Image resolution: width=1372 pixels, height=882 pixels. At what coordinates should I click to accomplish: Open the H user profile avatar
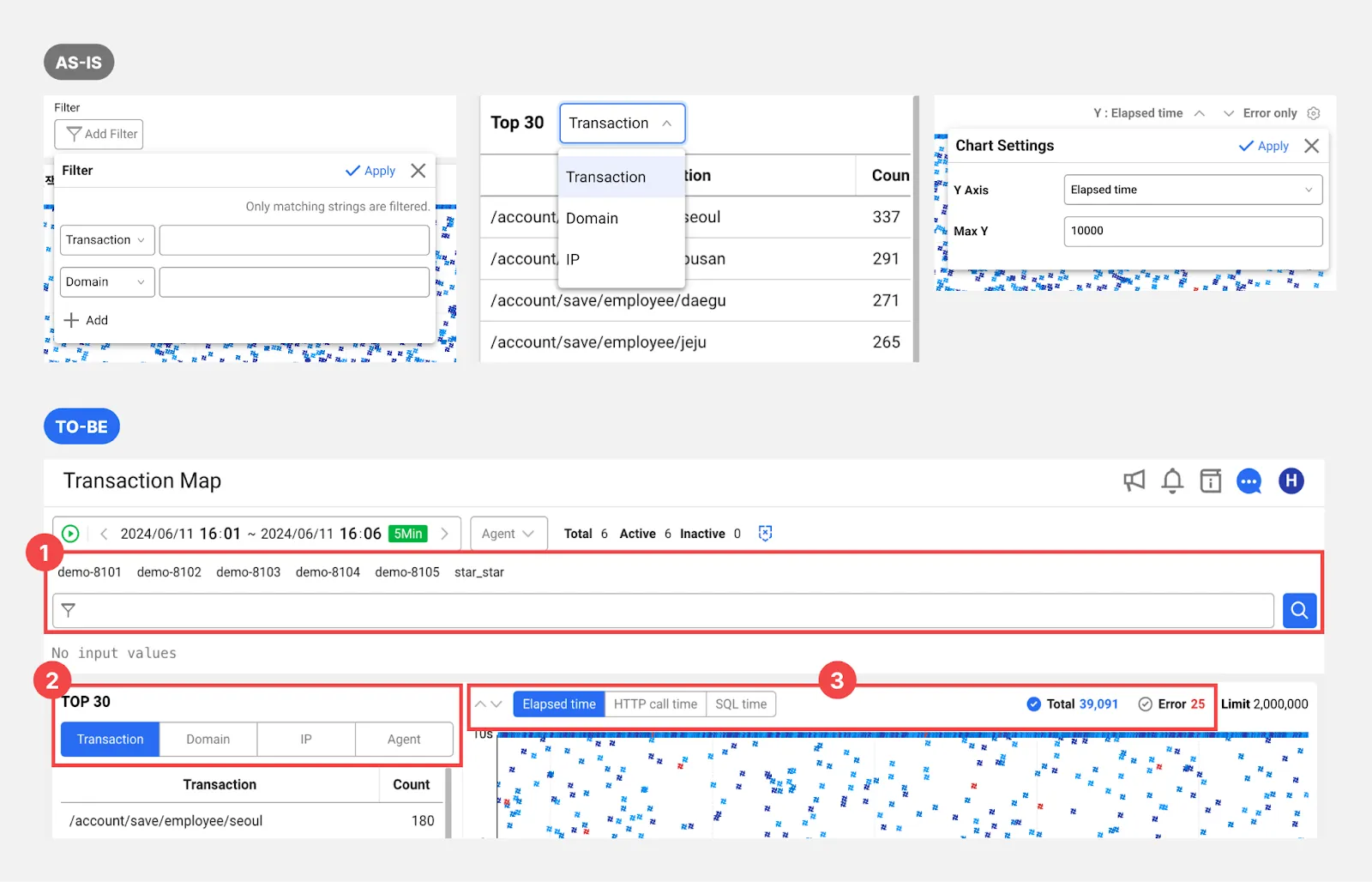pyautogui.click(x=1291, y=480)
